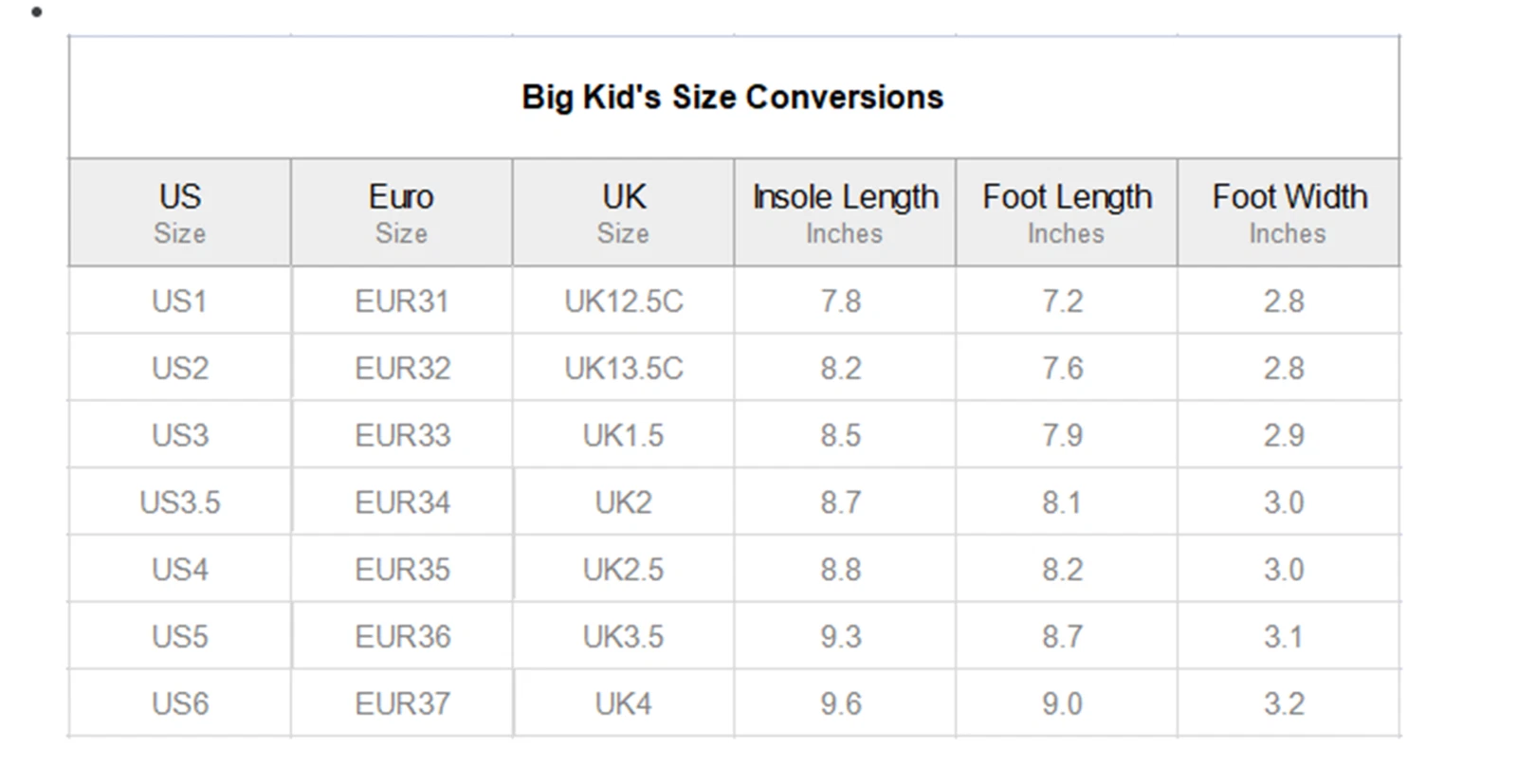Select the UK3.5 cell
The height and width of the screenshot is (784, 1517).
click(x=623, y=637)
